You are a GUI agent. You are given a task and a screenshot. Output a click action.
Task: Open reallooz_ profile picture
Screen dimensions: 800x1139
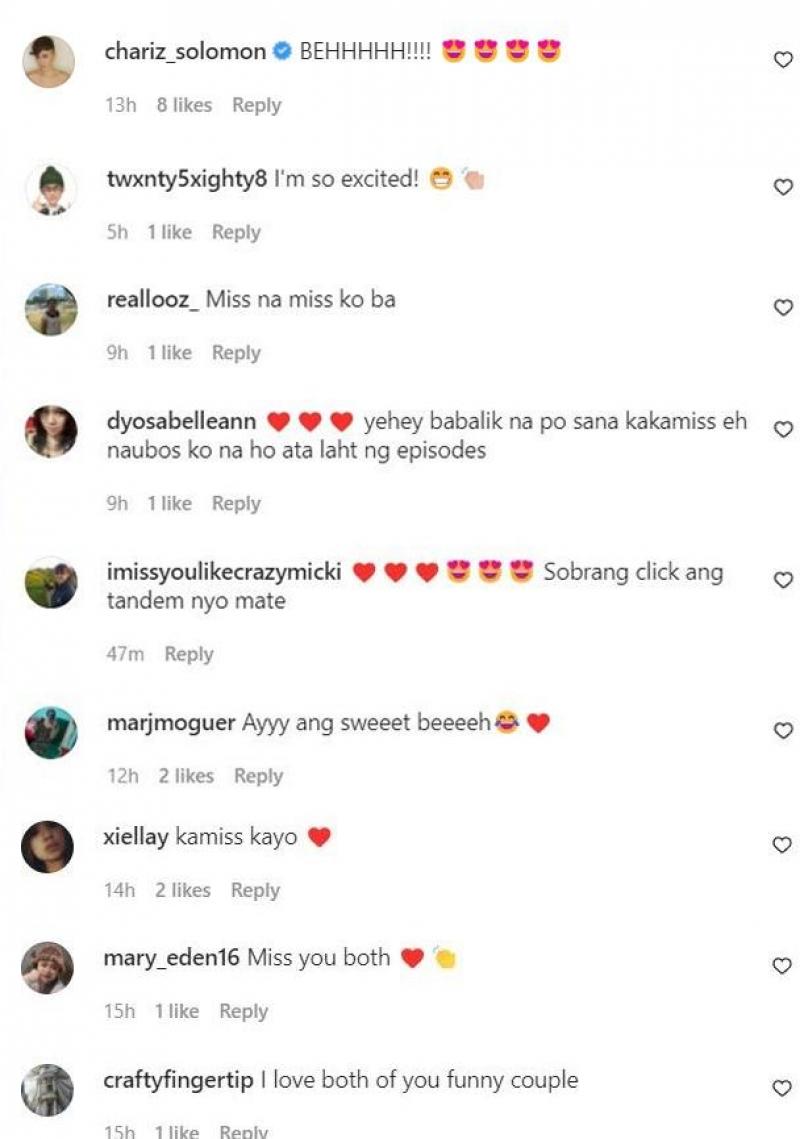point(51,309)
